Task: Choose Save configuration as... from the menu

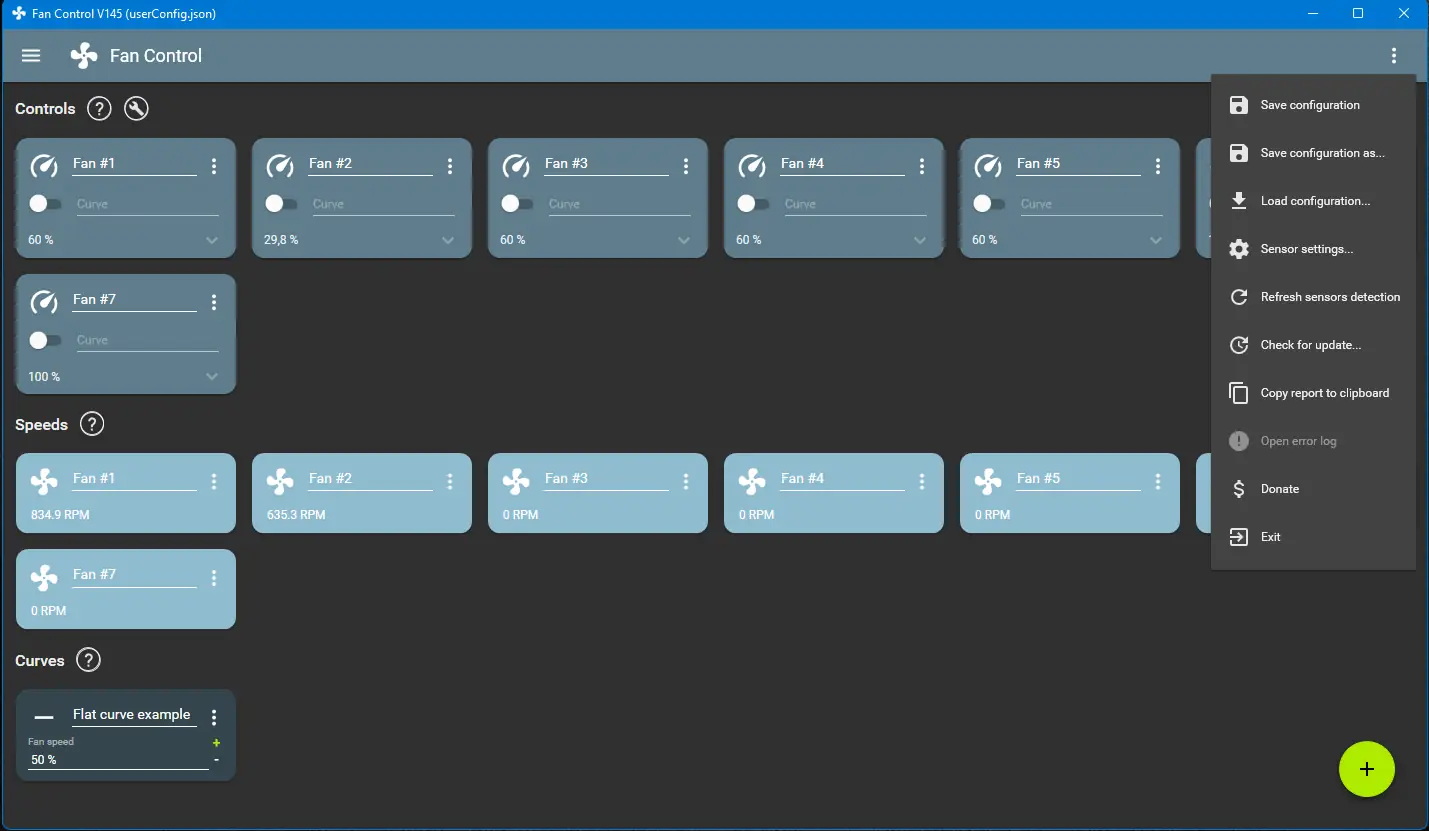Action: tap(1313, 153)
